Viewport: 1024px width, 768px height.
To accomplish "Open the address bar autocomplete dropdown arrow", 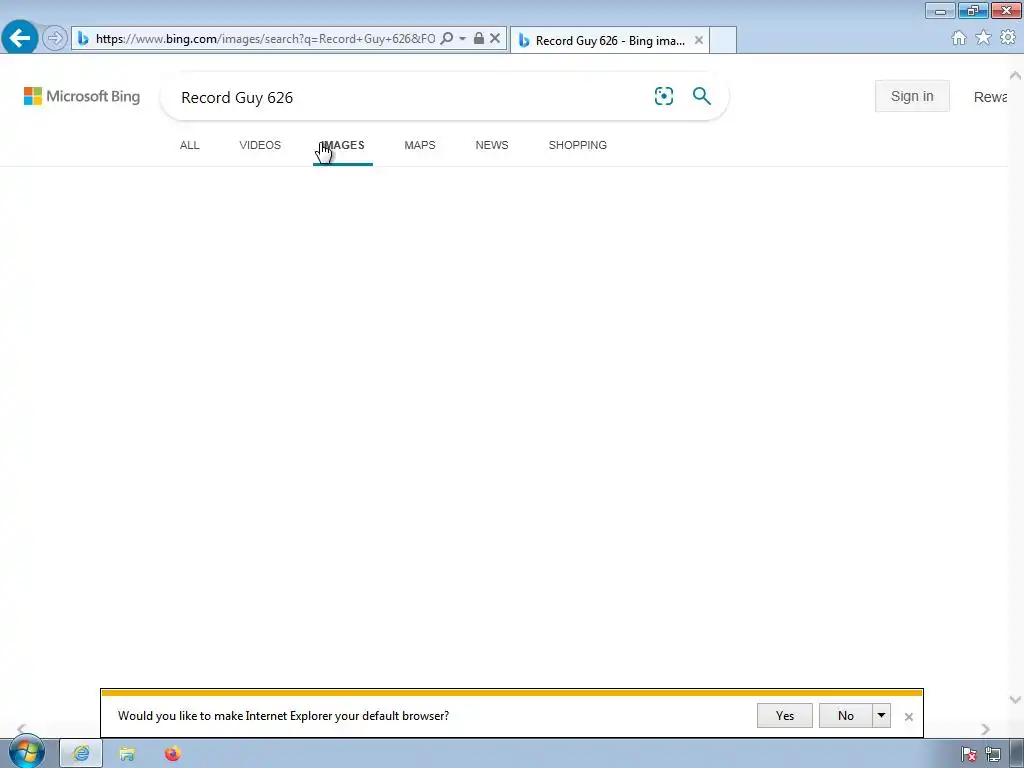I will [x=462, y=39].
